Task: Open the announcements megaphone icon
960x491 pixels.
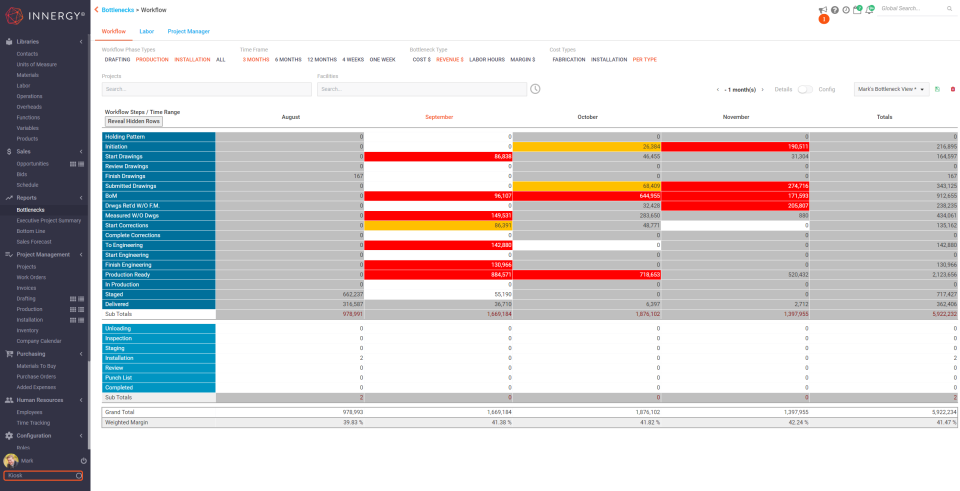Action: click(823, 10)
